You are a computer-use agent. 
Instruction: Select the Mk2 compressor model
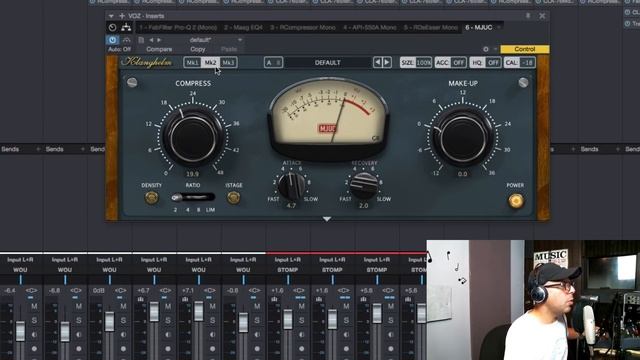[x=210, y=62]
